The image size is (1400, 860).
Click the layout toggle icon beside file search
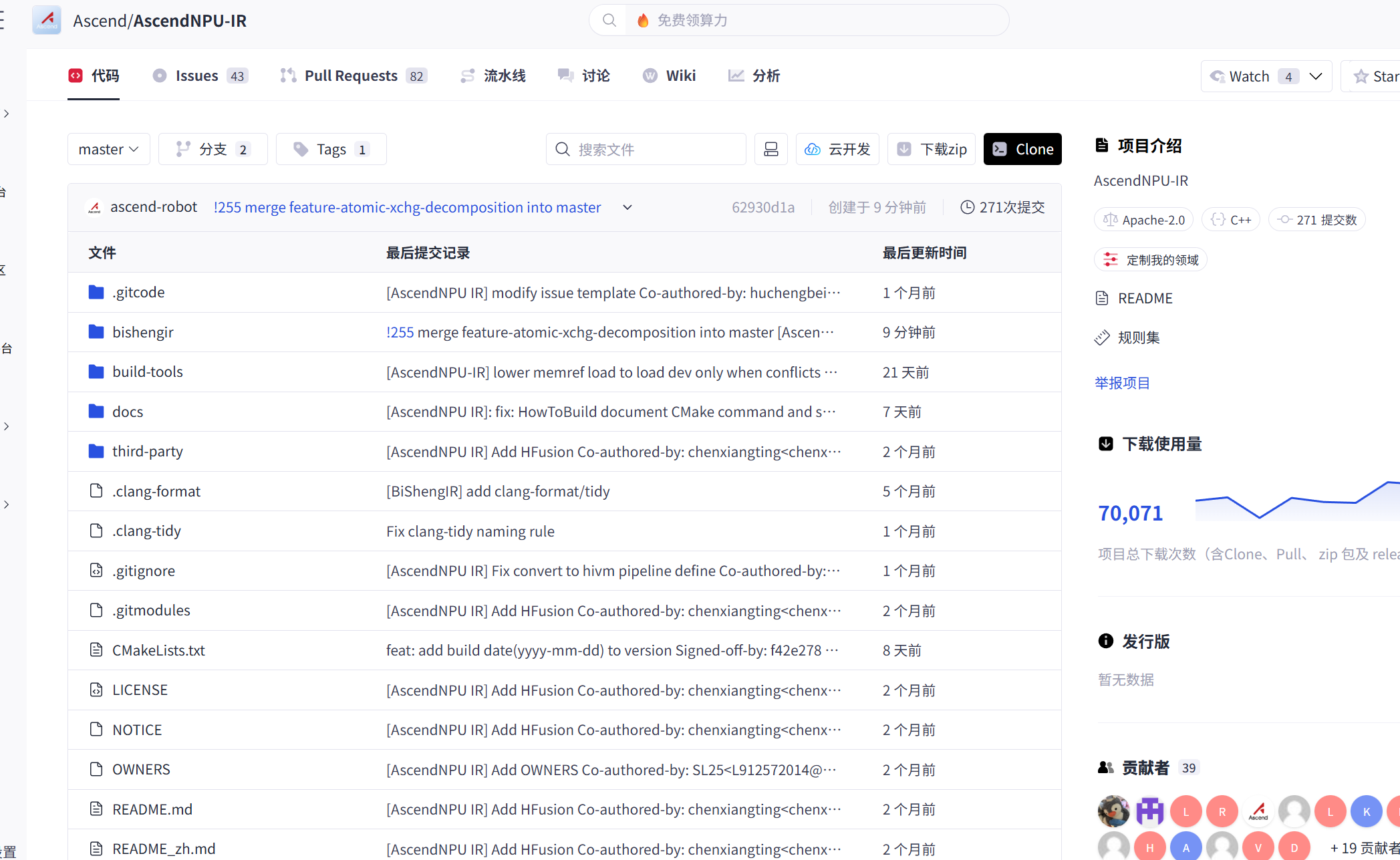tap(771, 149)
